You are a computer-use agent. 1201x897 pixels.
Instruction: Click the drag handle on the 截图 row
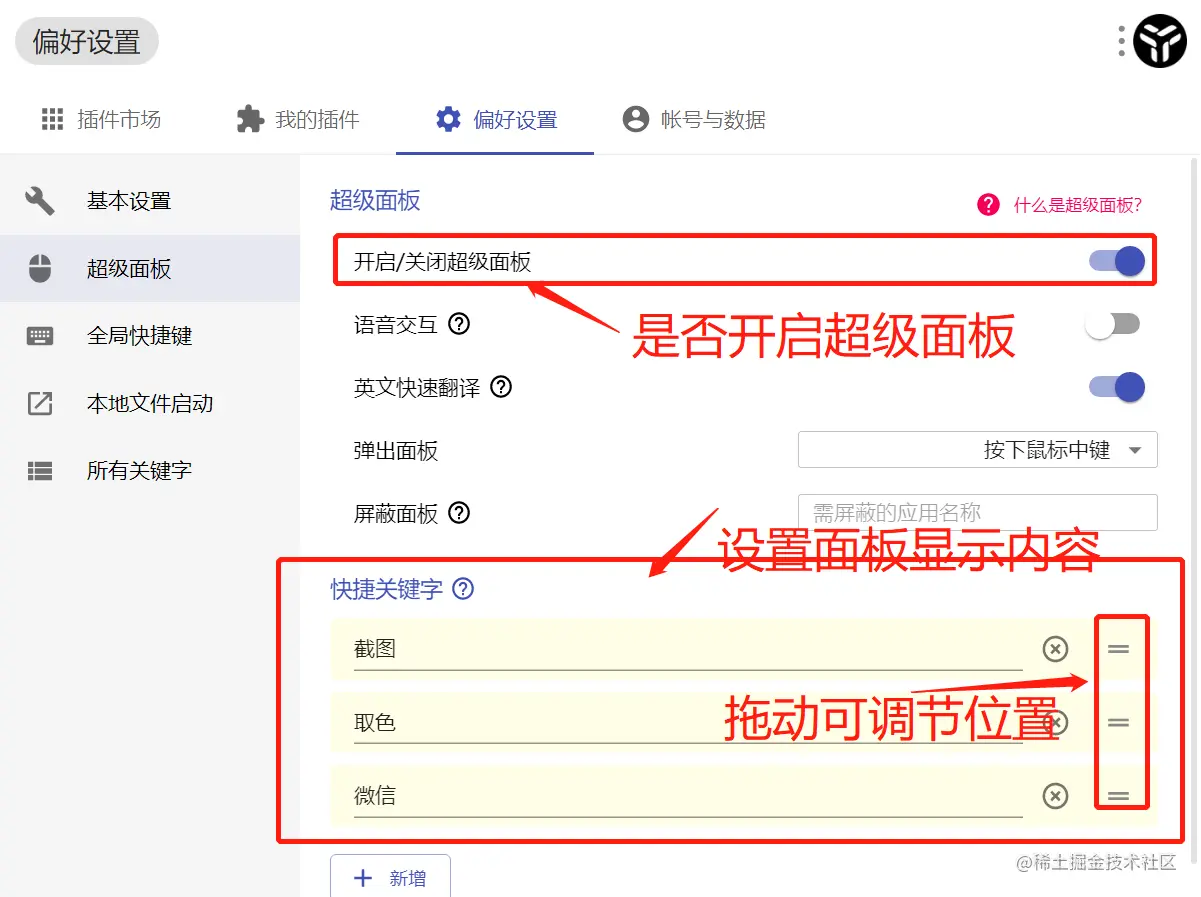coord(1118,649)
